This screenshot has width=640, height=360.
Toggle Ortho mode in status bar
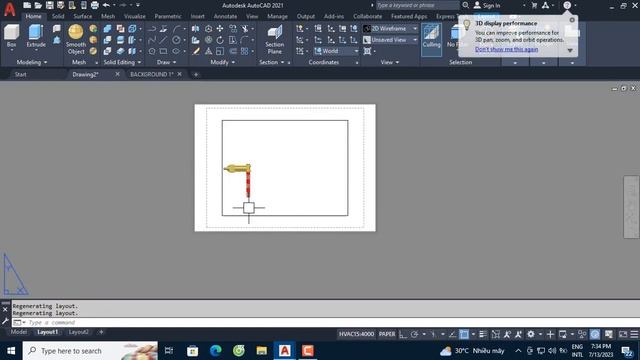tap(403, 334)
